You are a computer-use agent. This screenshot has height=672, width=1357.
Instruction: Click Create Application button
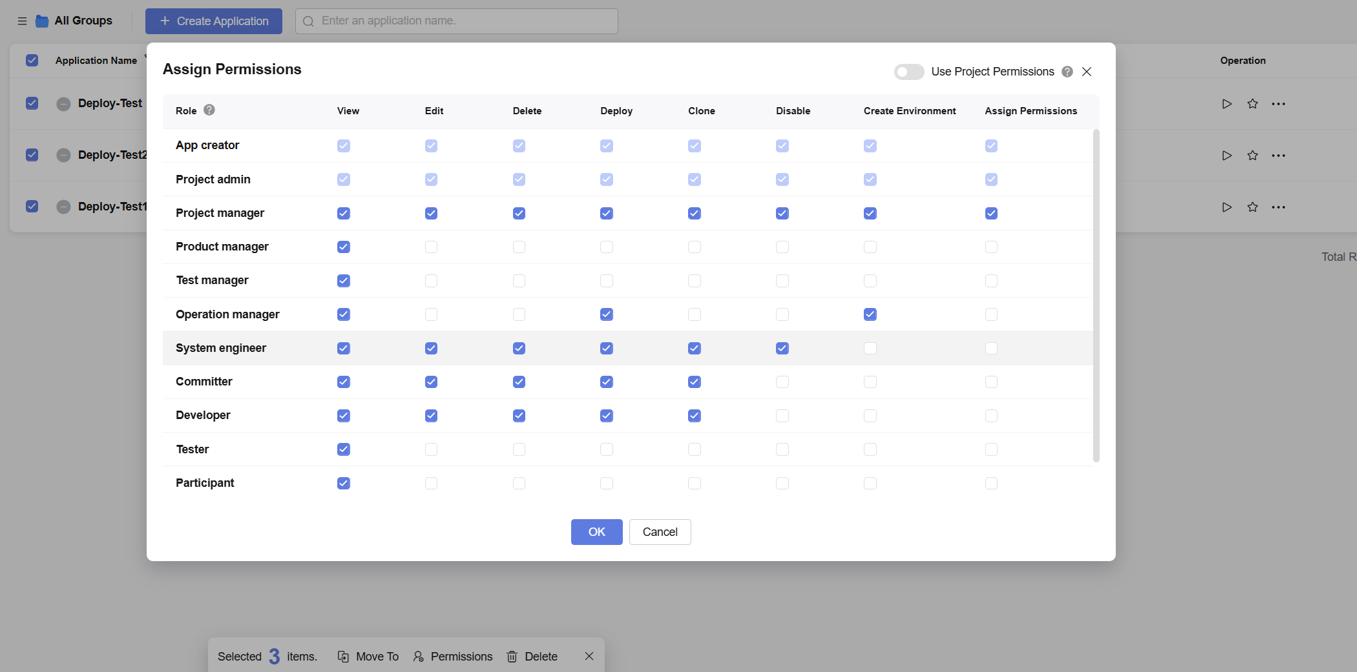point(214,21)
